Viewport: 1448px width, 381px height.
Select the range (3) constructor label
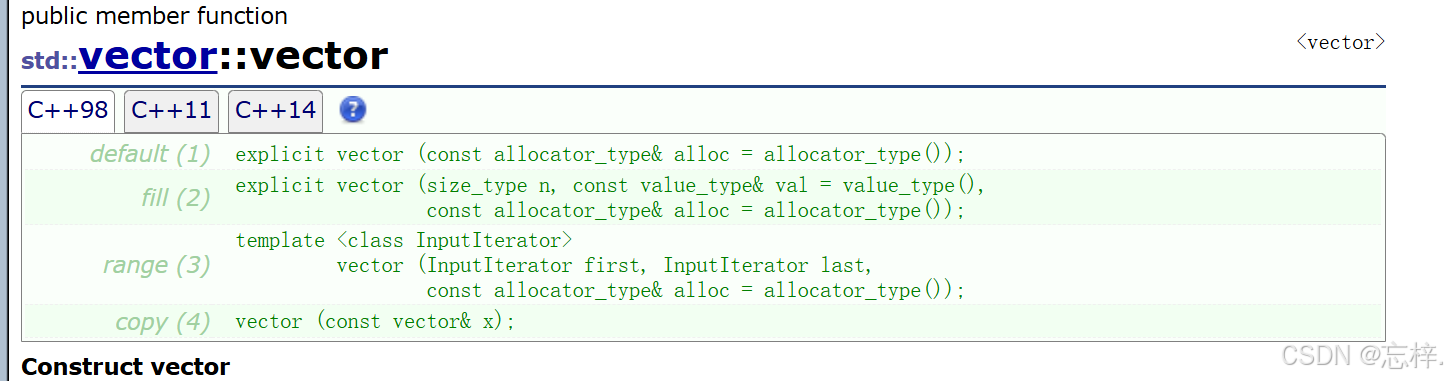(x=157, y=265)
